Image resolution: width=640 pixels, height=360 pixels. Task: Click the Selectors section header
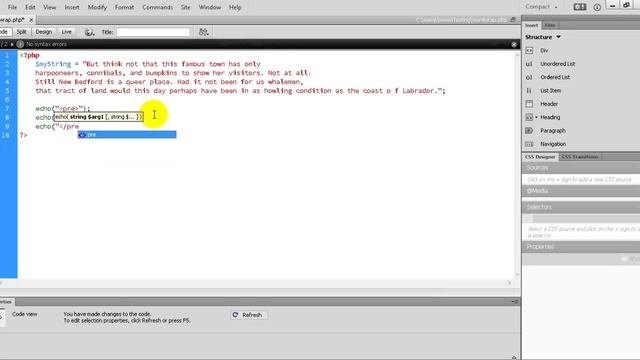581,207
